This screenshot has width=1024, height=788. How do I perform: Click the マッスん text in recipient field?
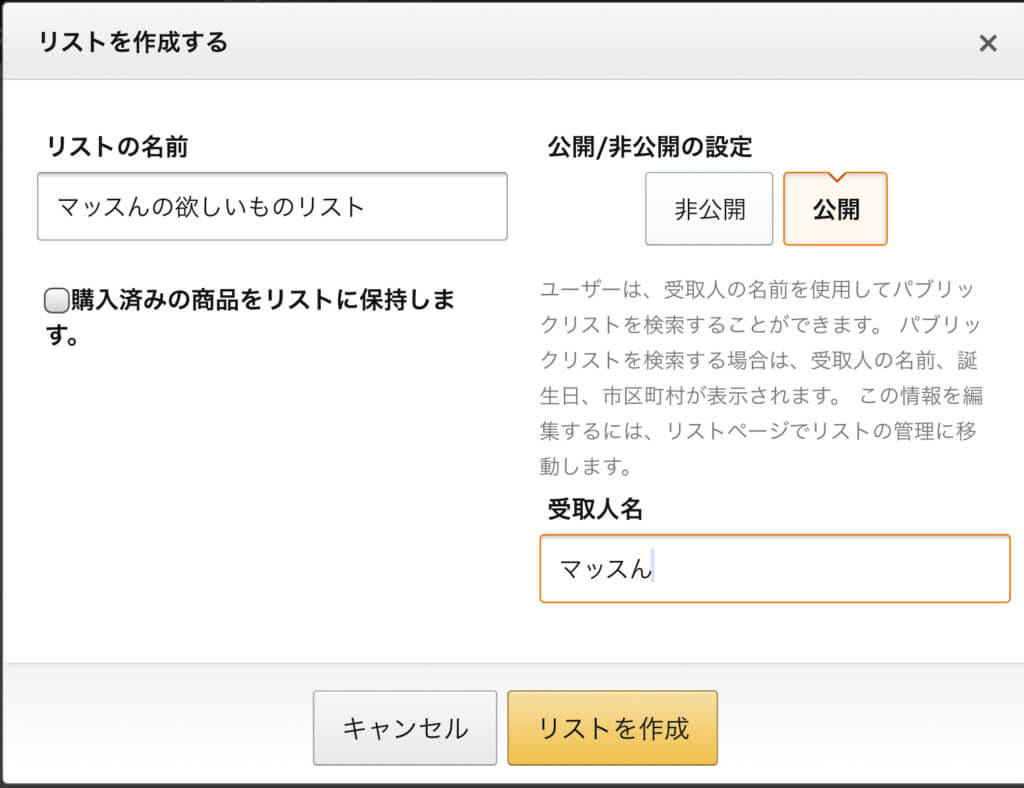605,569
